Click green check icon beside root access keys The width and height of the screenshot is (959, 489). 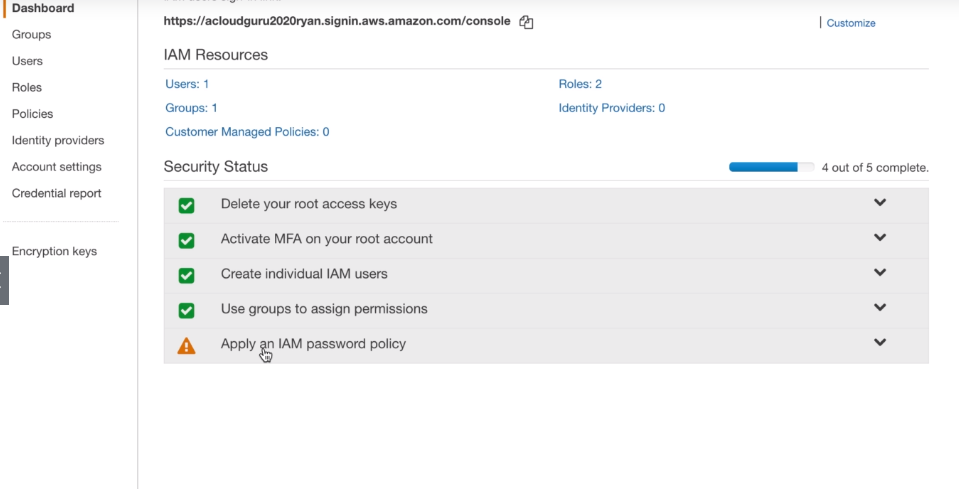[x=186, y=205]
